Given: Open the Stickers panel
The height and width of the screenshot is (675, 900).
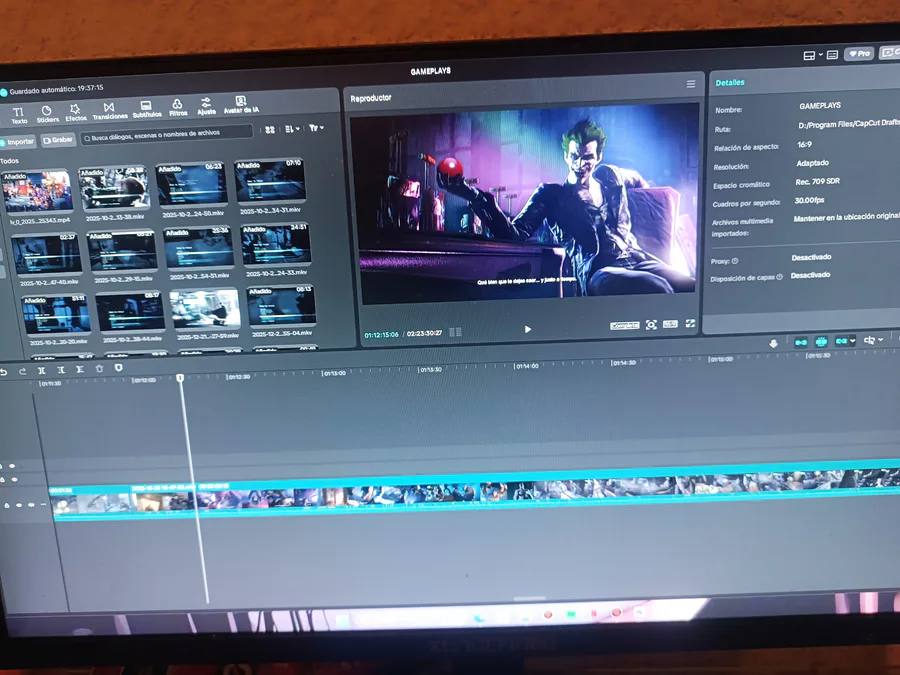Looking at the screenshot, I should tap(47, 114).
